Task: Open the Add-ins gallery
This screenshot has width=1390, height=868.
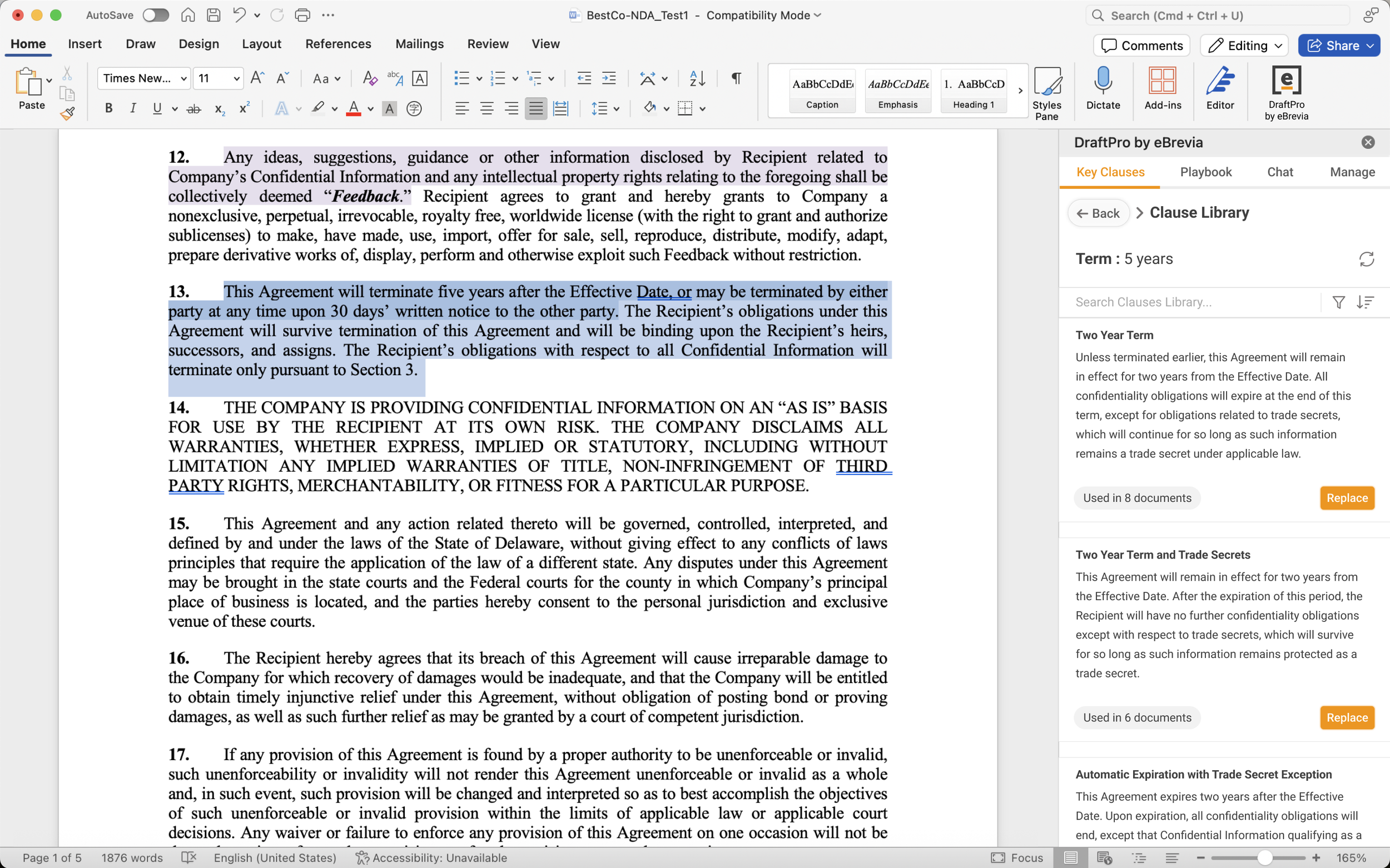Action: (x=1163, y=88)
